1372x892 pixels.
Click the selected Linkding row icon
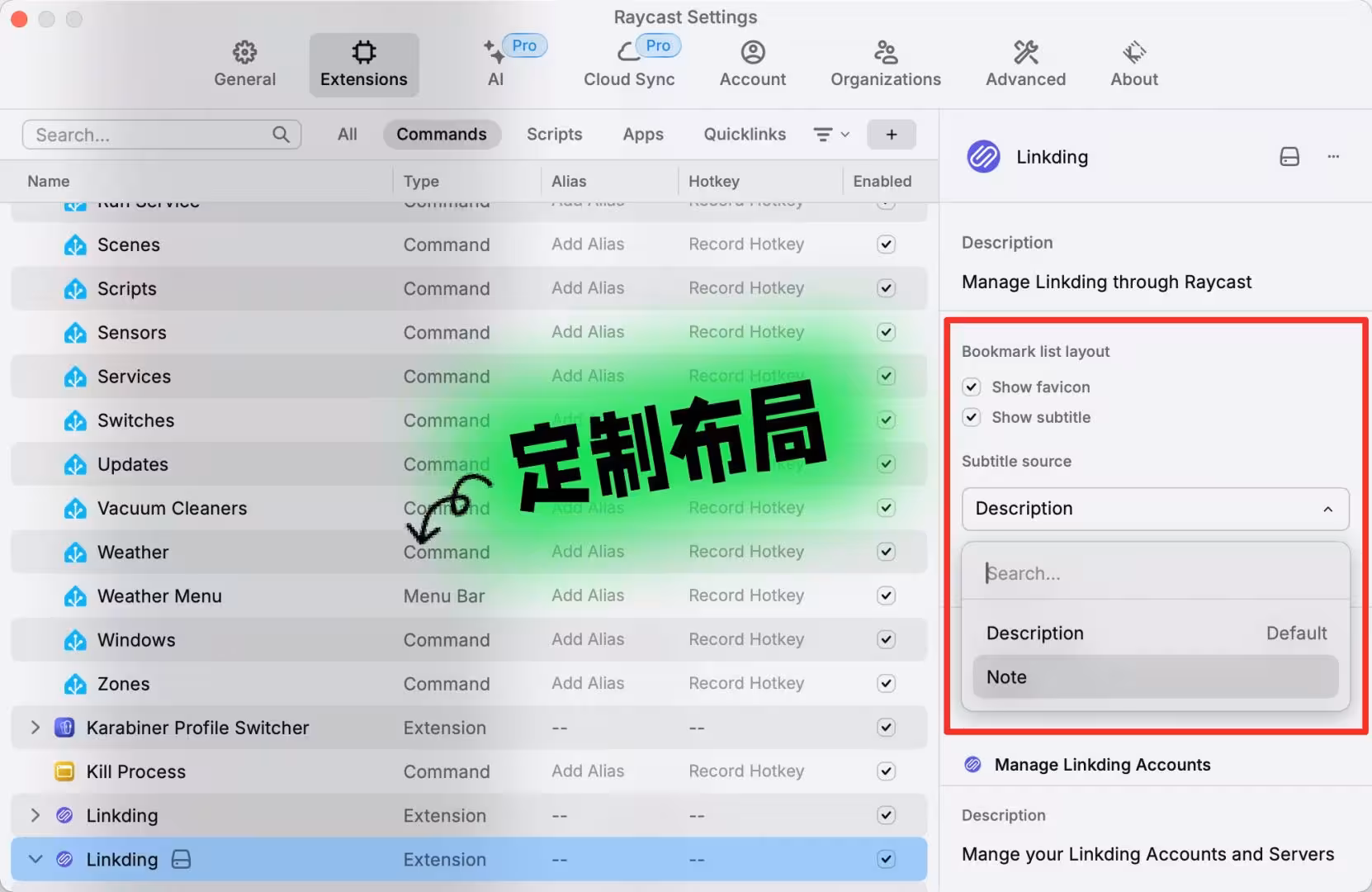click(64, 860)
